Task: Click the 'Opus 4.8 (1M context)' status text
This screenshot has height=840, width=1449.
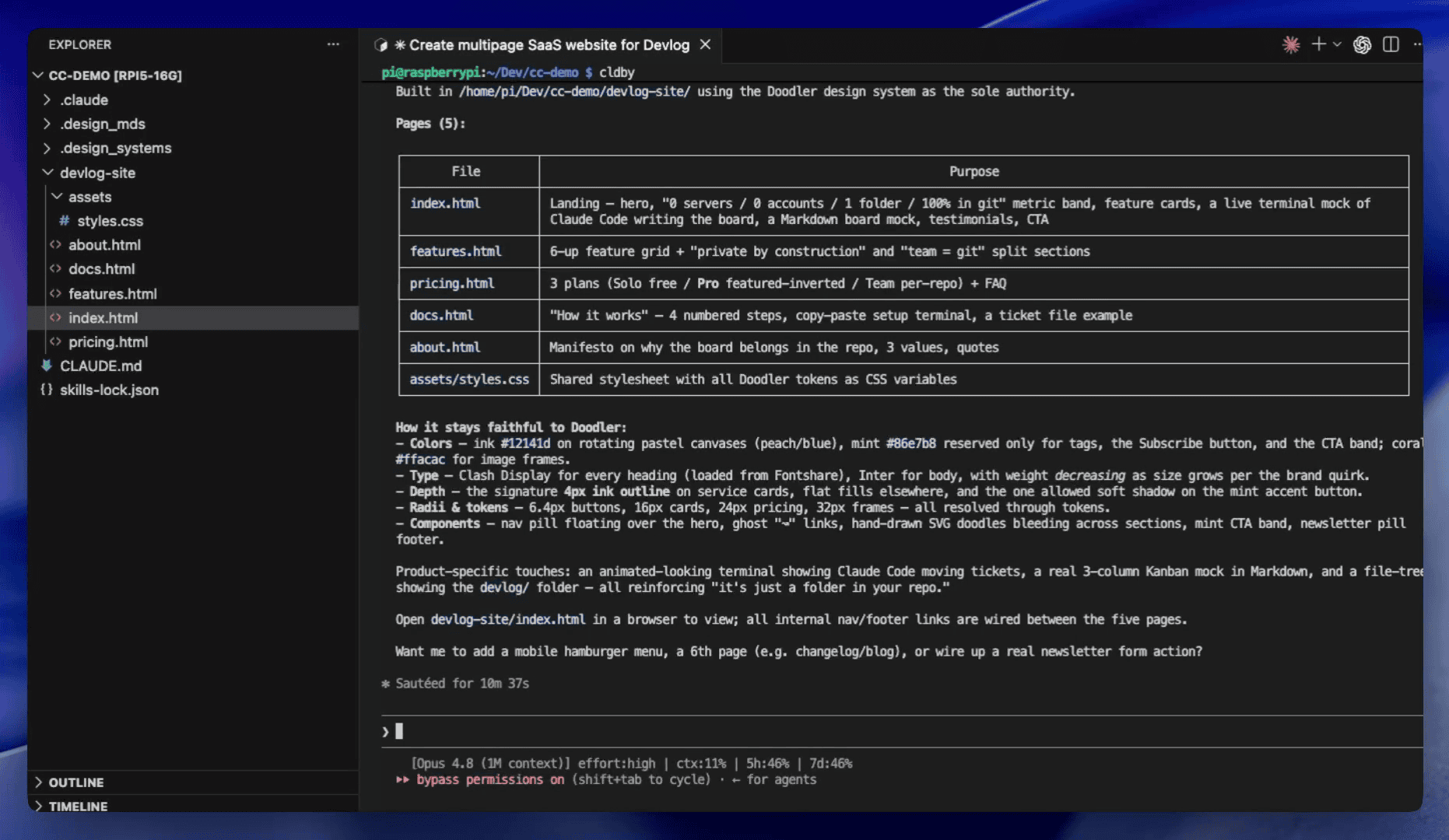Action: pyautogui.click(x=491, y=763)
